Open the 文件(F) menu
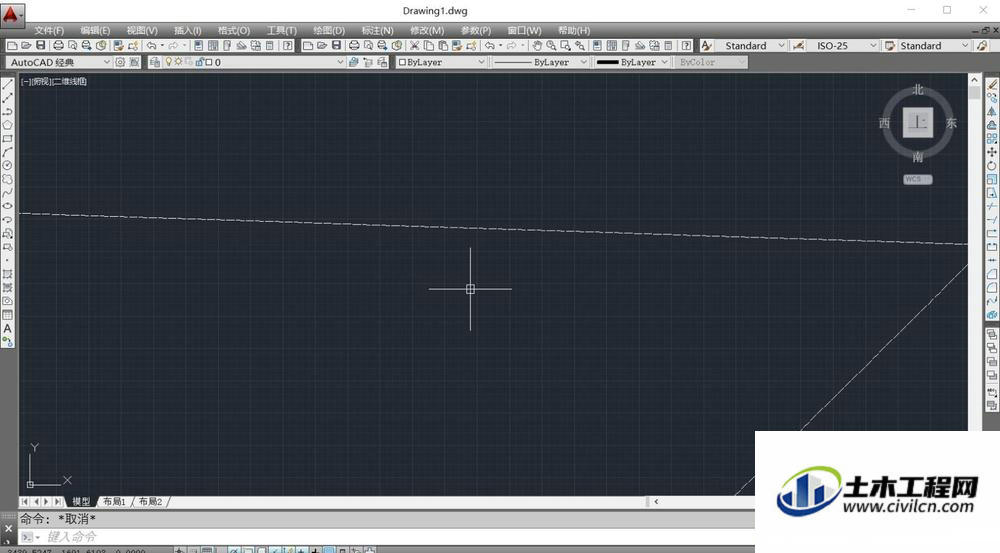The width and height of the screenshot is (1000, 553). tap(49, 30)
